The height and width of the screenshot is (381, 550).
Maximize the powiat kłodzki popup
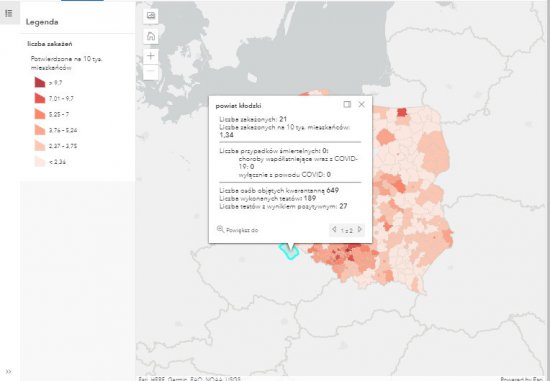pyautogui.click(x=347, y=104)
